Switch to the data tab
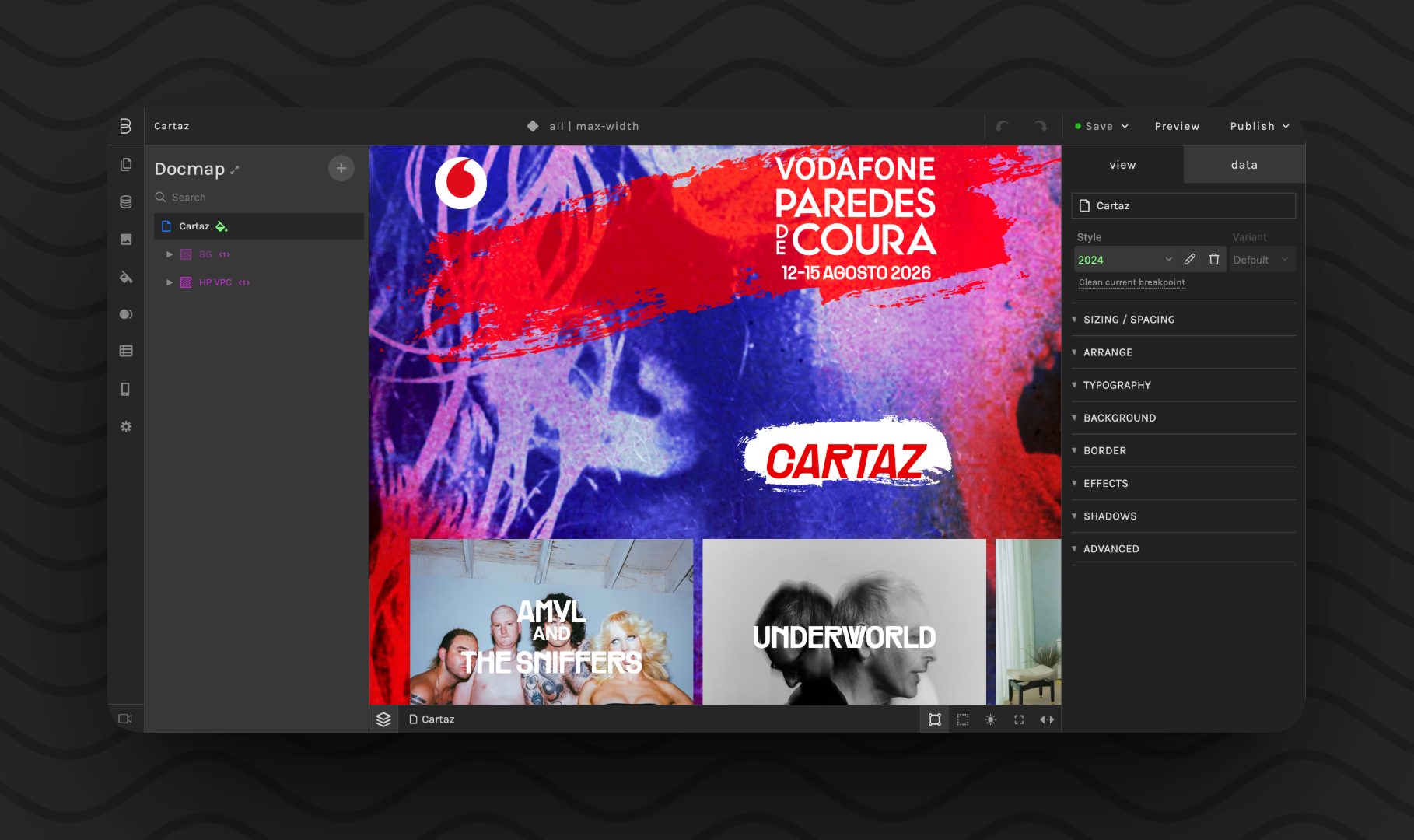The height and width of the screenshot is (840, 1414). pyautogui.click(x=1244, y=165)
